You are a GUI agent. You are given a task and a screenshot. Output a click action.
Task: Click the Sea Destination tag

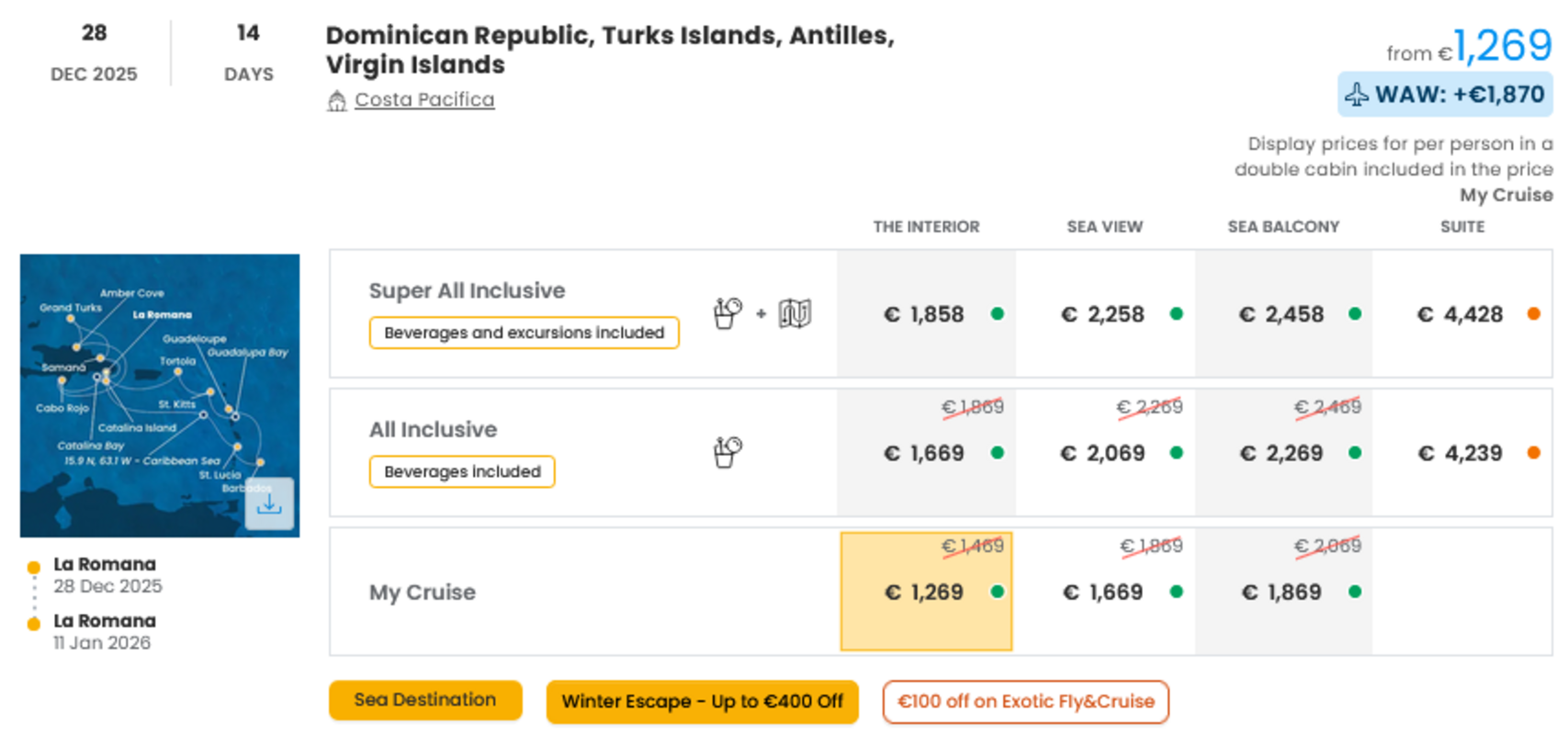point(425,700)
